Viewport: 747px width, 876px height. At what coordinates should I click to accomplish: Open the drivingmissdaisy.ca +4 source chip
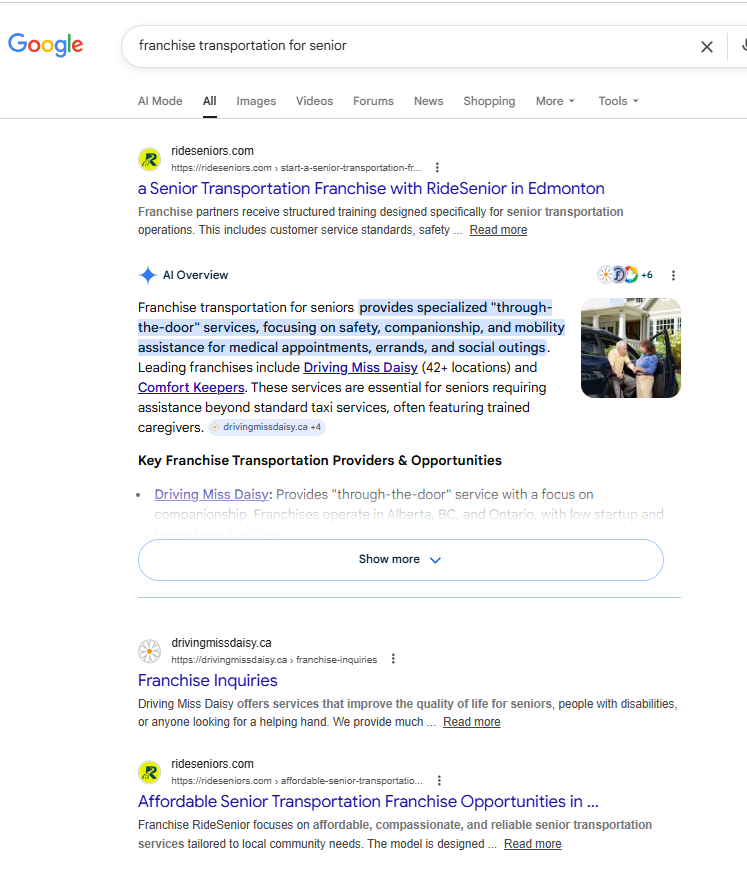tap(267, 427)
